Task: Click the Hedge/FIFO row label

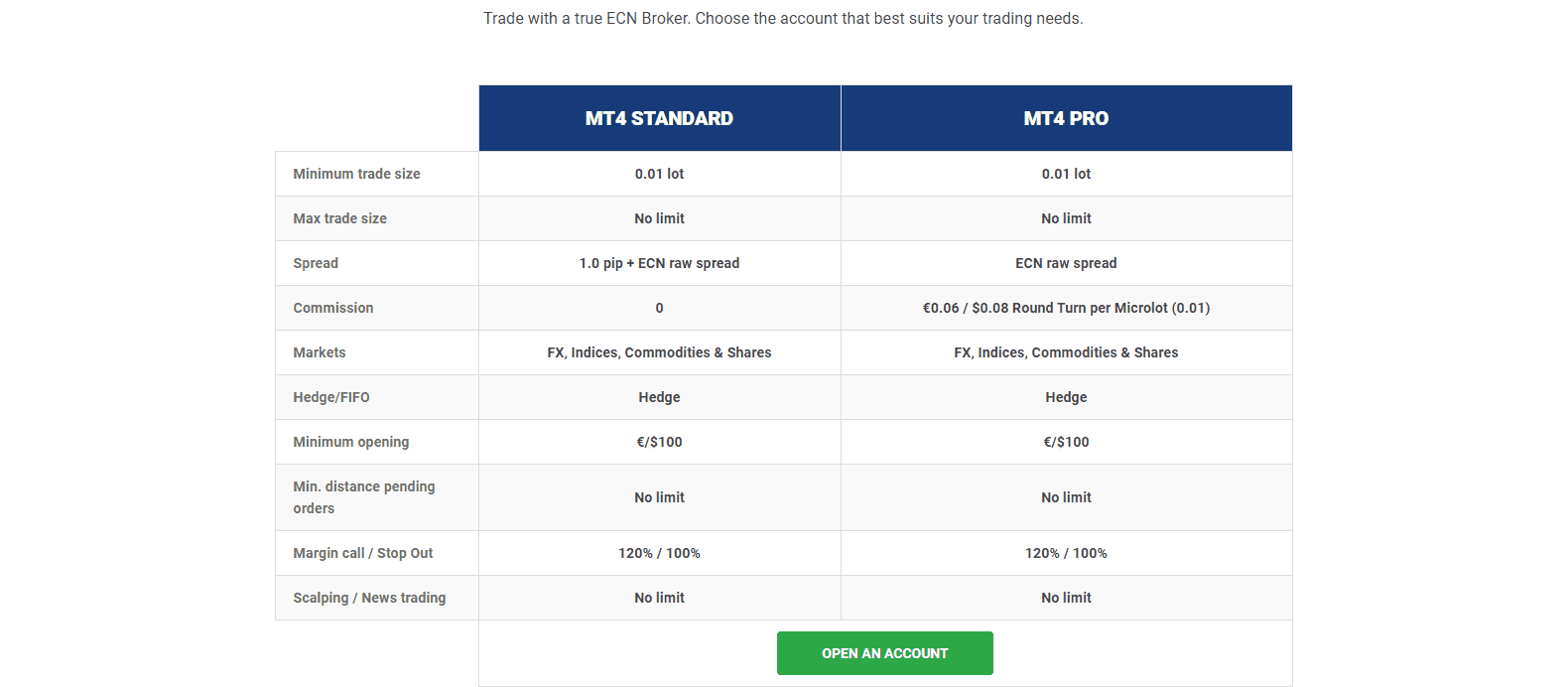Action: 330,396
